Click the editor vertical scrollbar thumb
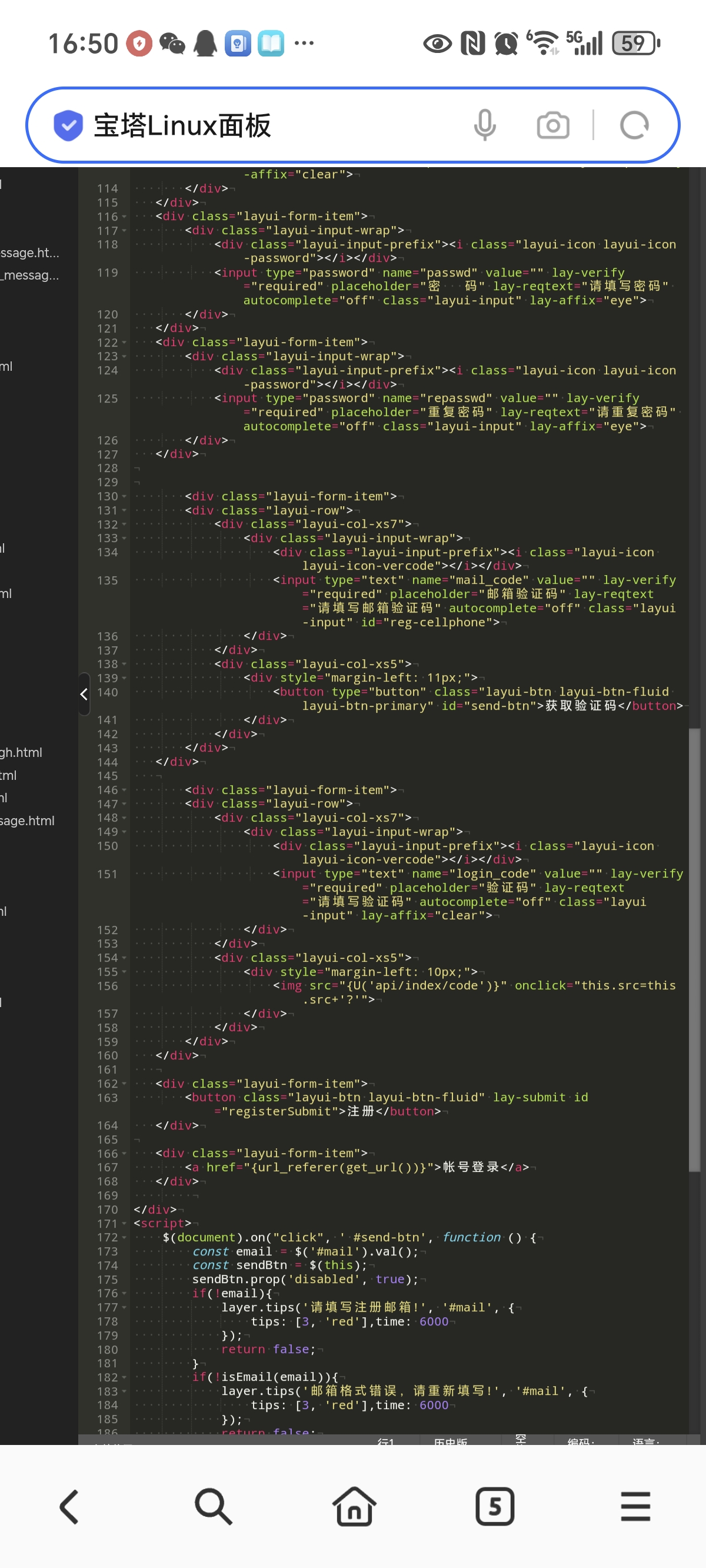Image resolution: width=706 pixels, height=1568 pixels. (x=694, y=949)
